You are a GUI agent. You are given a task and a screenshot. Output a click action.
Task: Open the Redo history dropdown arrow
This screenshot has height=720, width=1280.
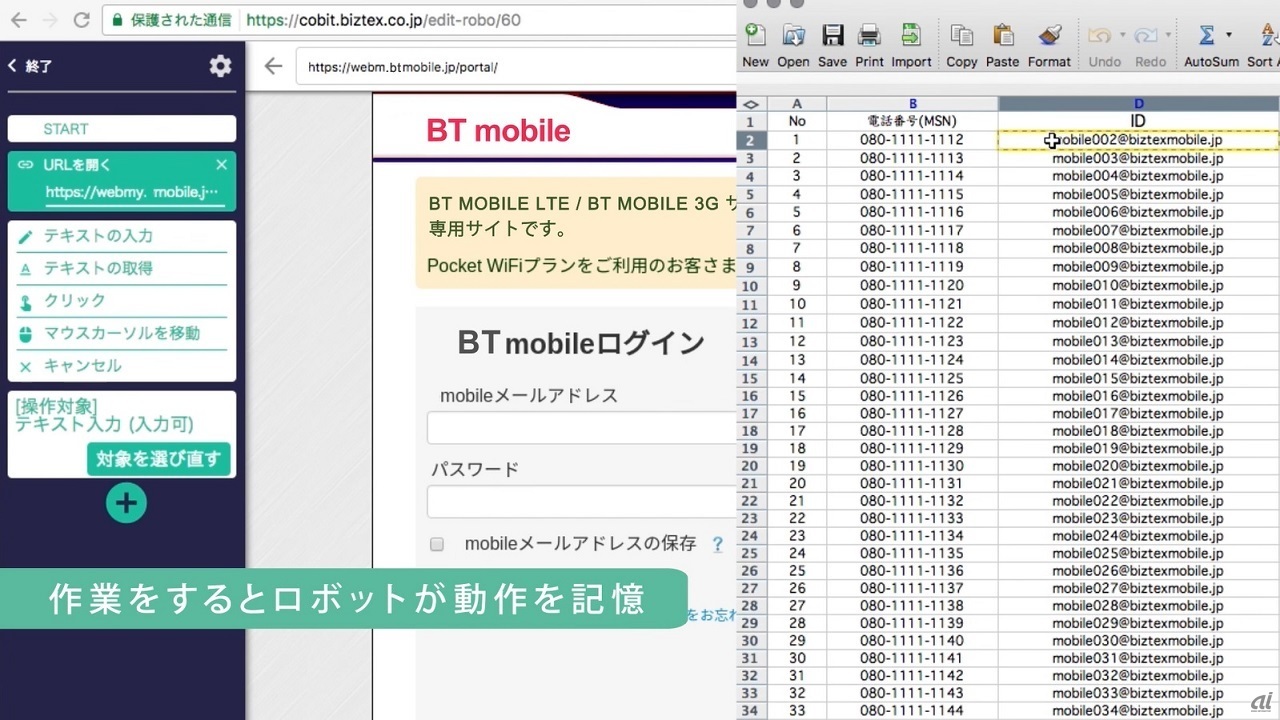(x=1168, y=36)
